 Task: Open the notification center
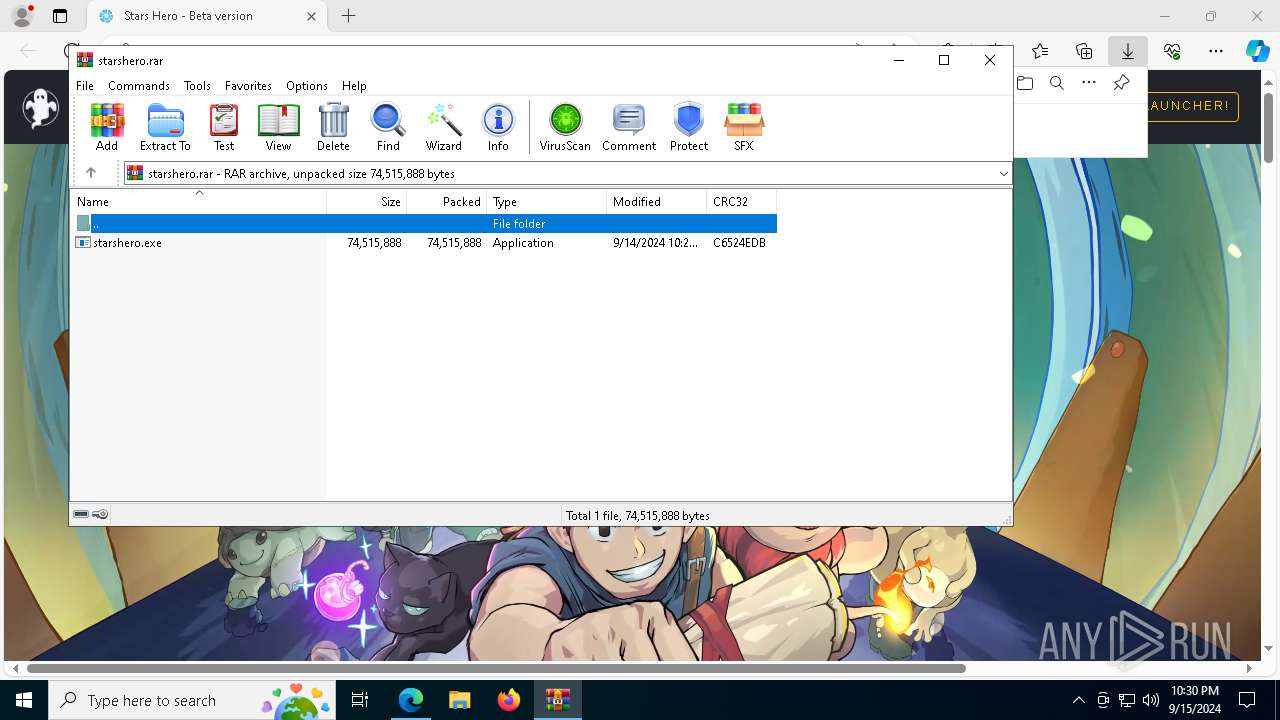(x=1247, y=700)
